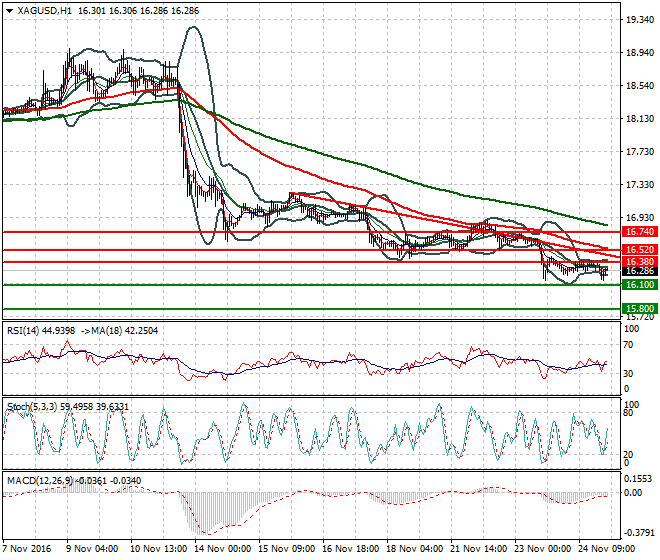The width and height of the screenshot is (660, 560).
Task: Click the 23 Nov 00:00 time label
Action: (542, 549)
